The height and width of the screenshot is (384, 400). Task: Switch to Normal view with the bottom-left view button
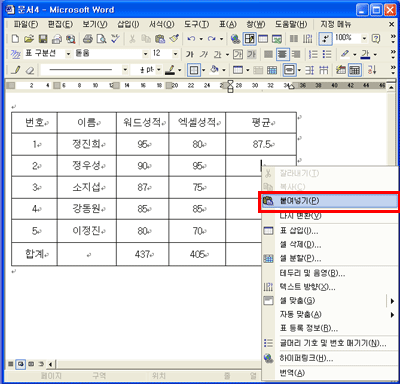tap(11, 364)
